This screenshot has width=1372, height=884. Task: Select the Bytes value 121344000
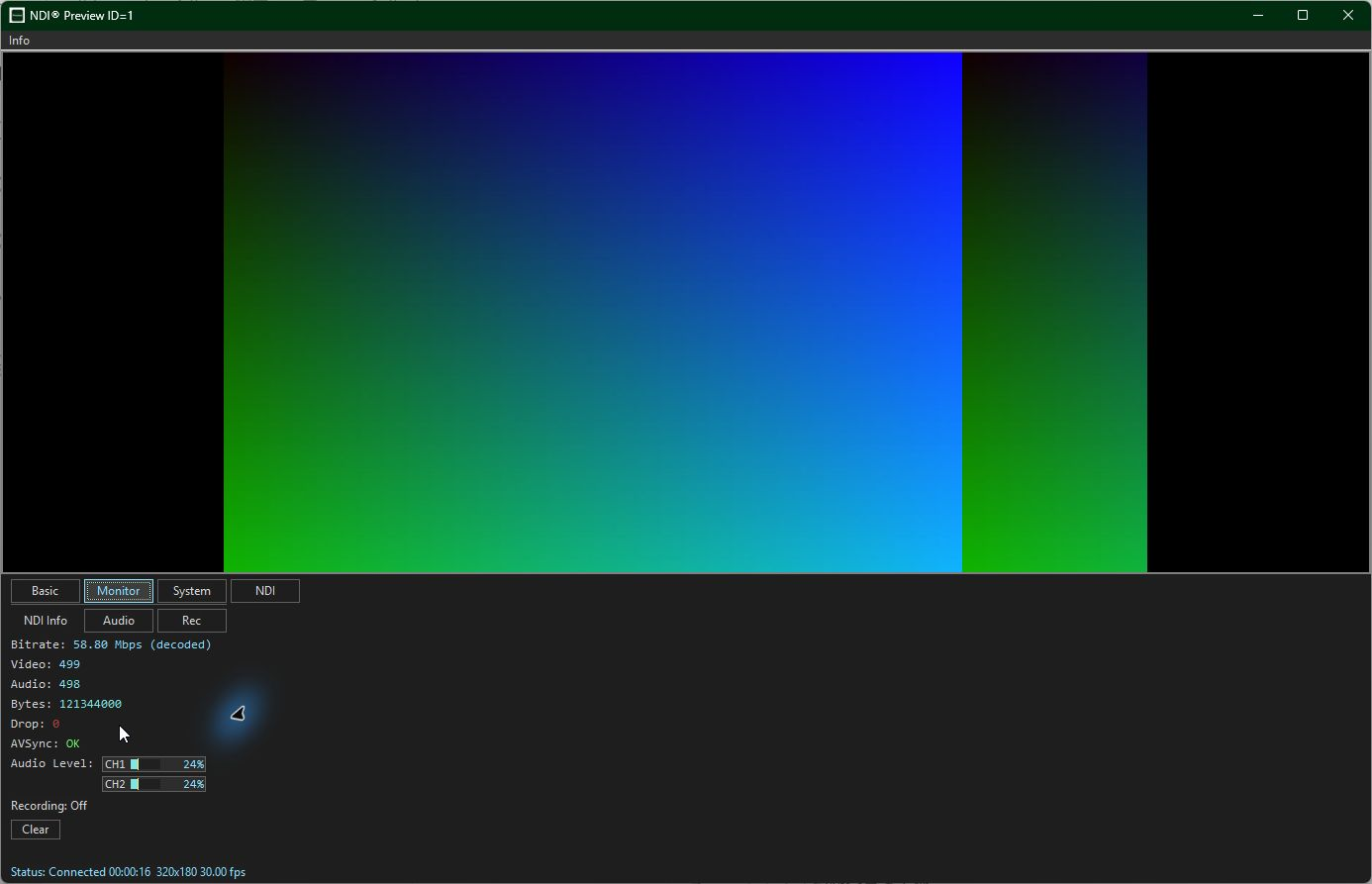point(90,704)
